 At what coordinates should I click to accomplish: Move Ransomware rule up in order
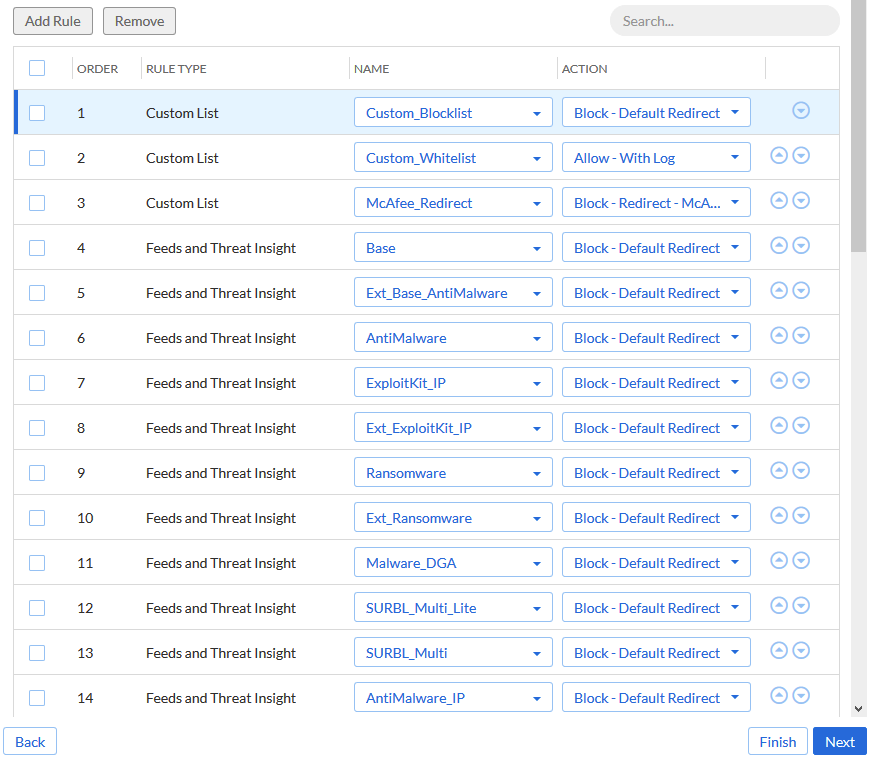point(779,471)
